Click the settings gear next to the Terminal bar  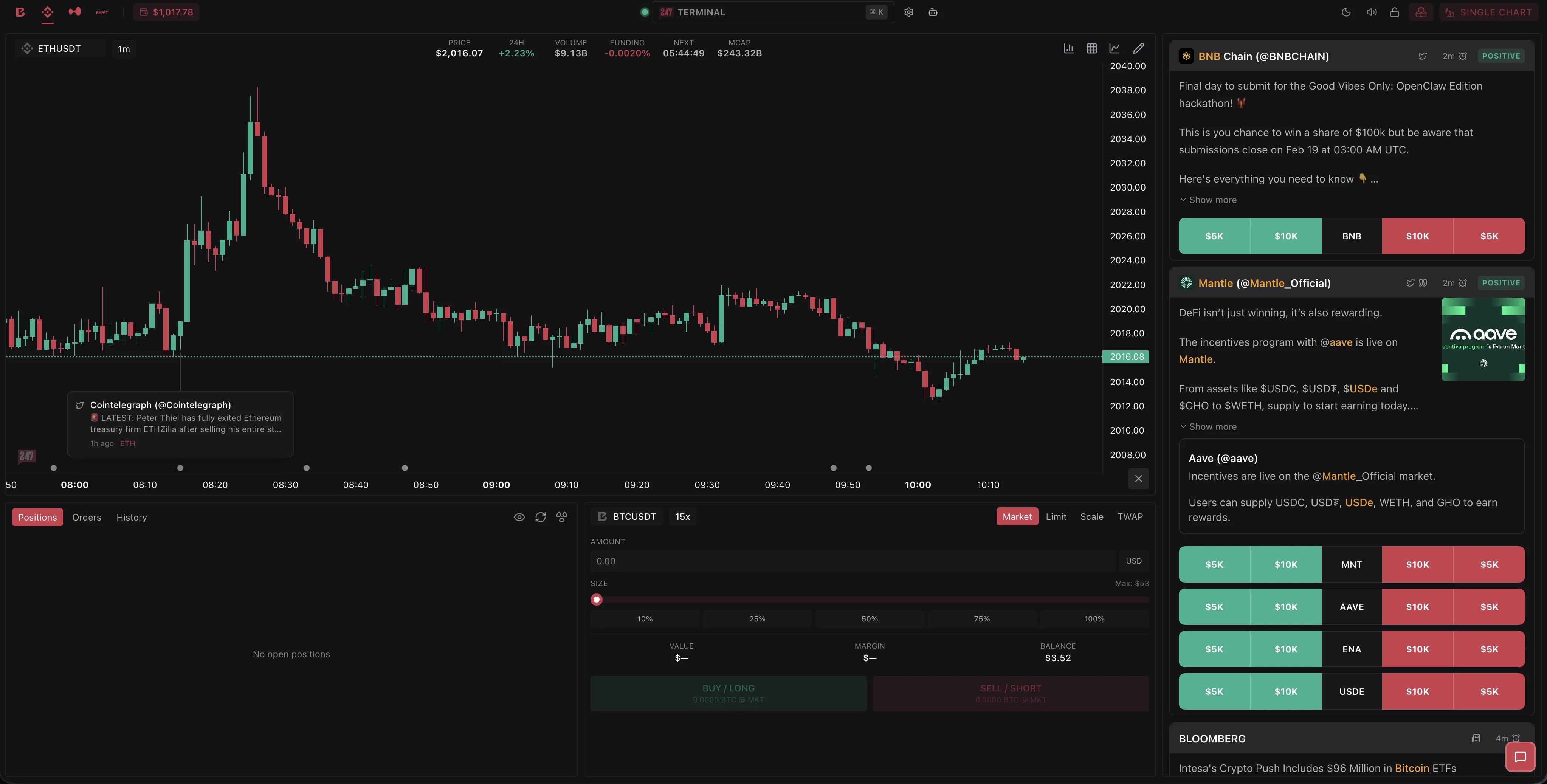point(908,12)
